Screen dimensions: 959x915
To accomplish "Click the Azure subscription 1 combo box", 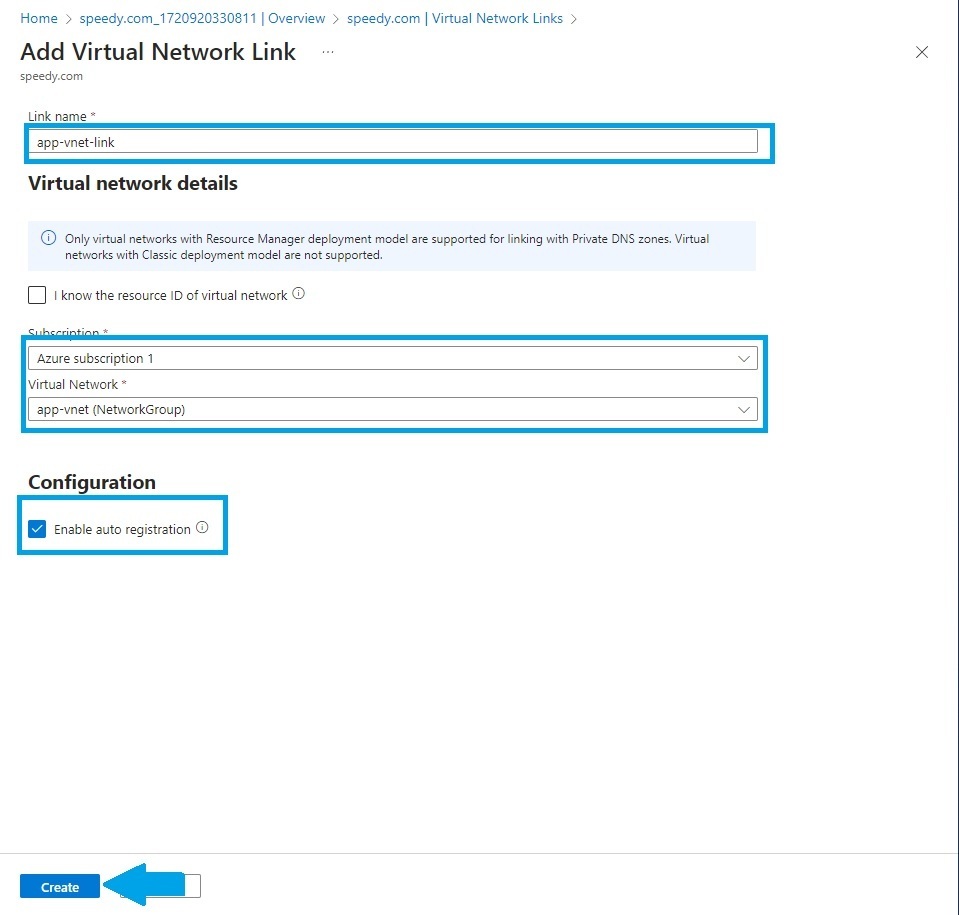I will point(394,358).
